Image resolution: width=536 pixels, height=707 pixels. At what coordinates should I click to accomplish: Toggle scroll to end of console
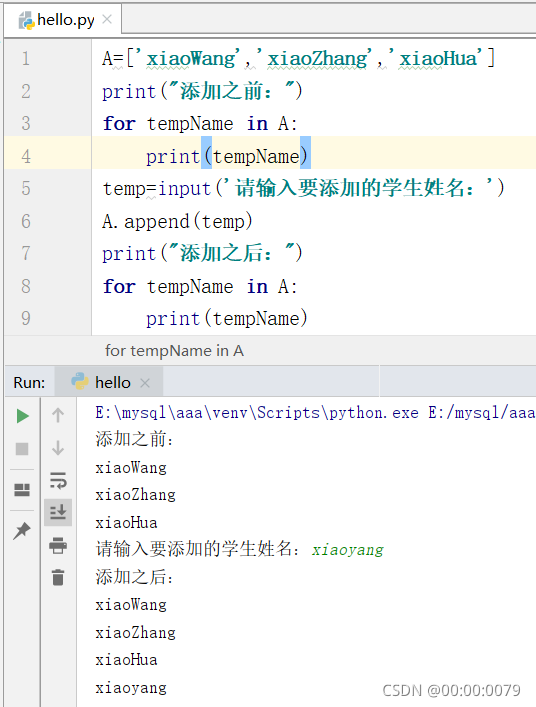click(x=58, y=512)
